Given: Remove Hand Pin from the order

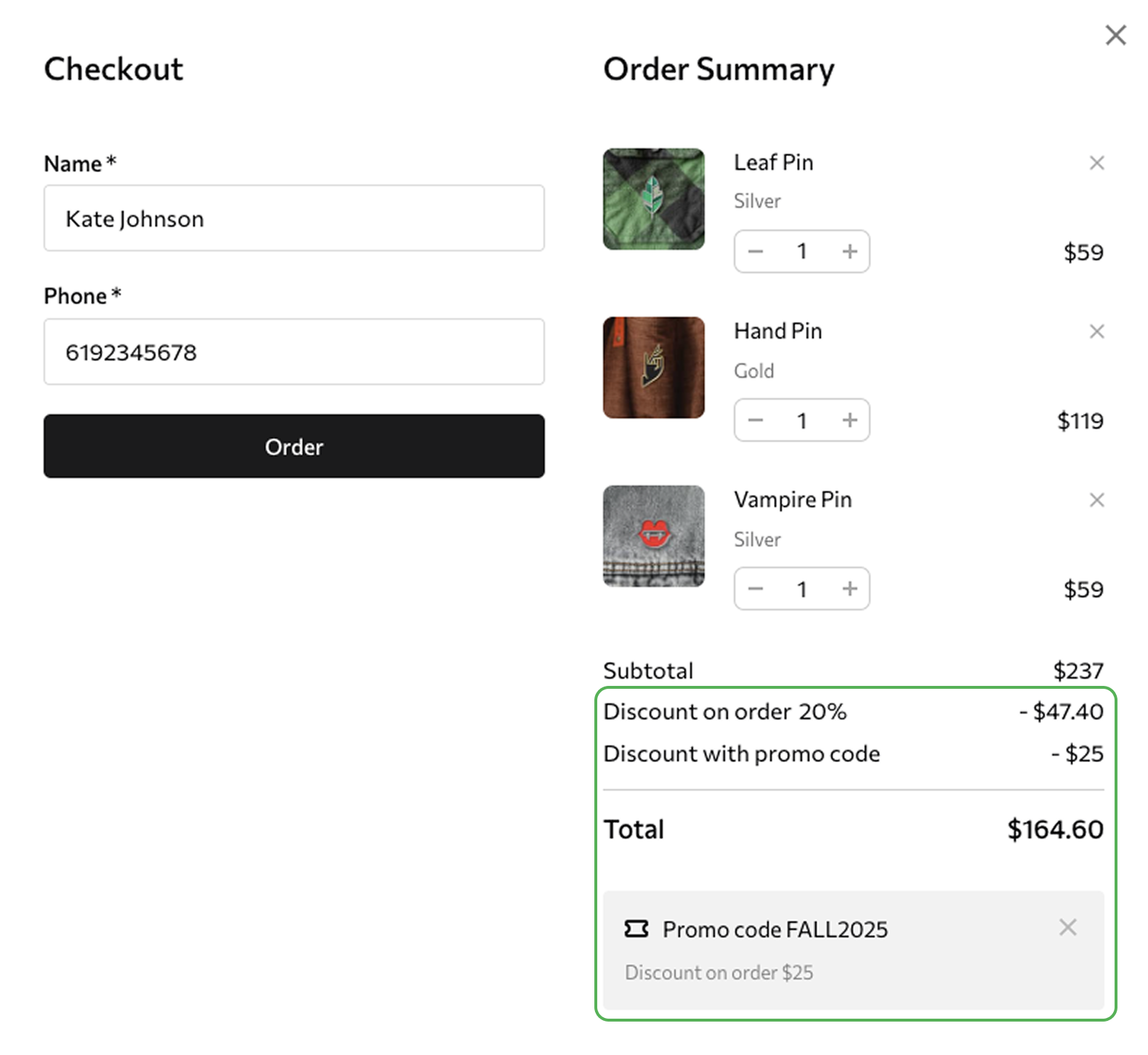Looking at the screenshot, I should (x=1096, y=331).
